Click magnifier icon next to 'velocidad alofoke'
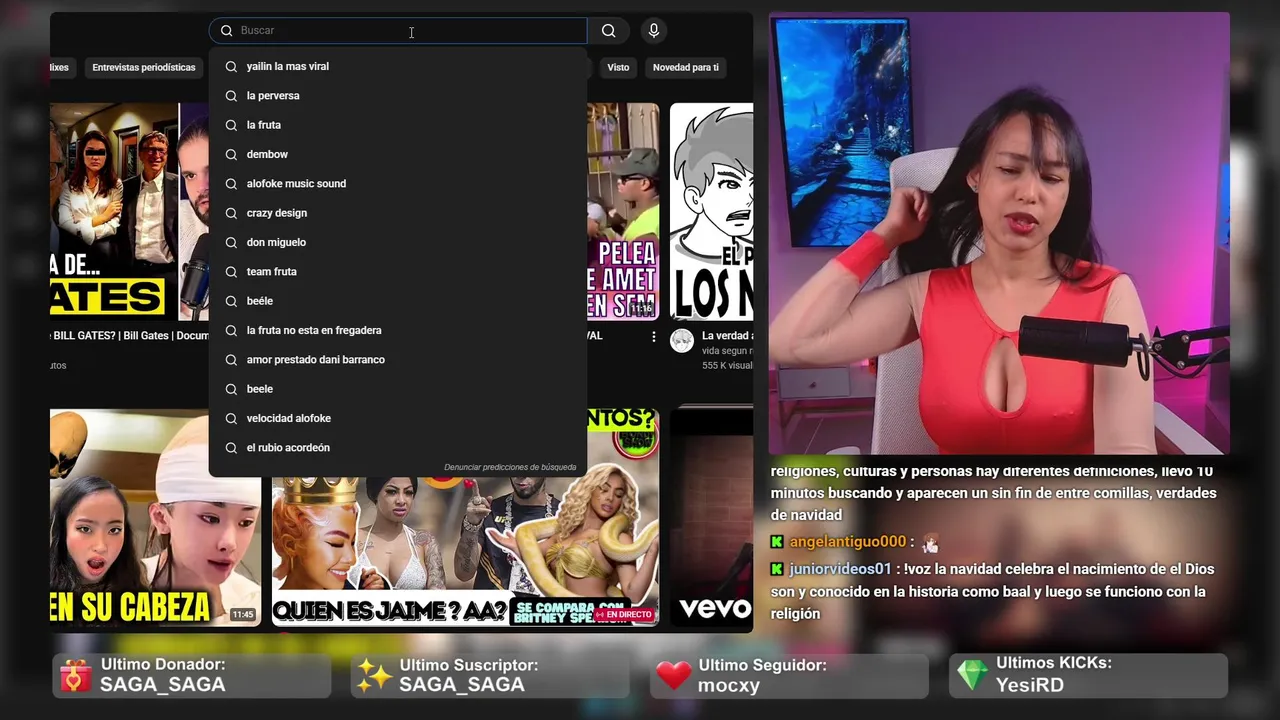1280x720 pixels. pyautogui.click(x=231, y=418)
